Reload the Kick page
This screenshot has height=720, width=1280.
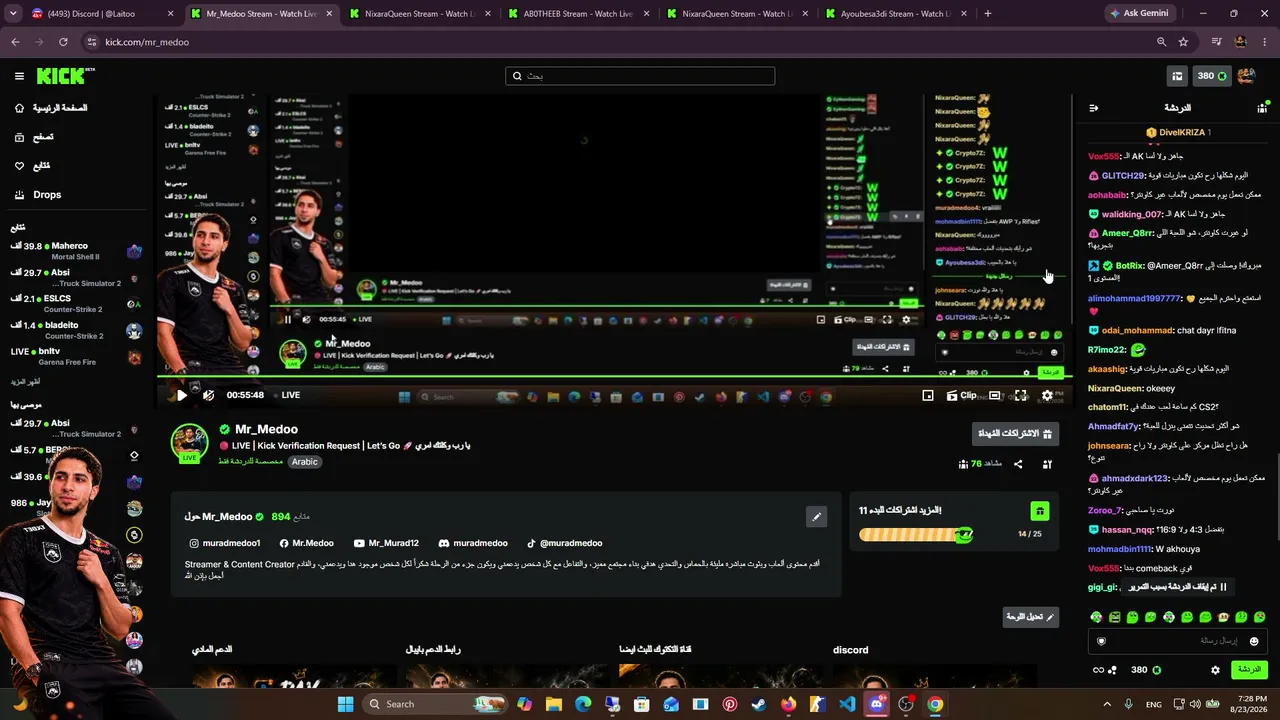coord(63,42)
